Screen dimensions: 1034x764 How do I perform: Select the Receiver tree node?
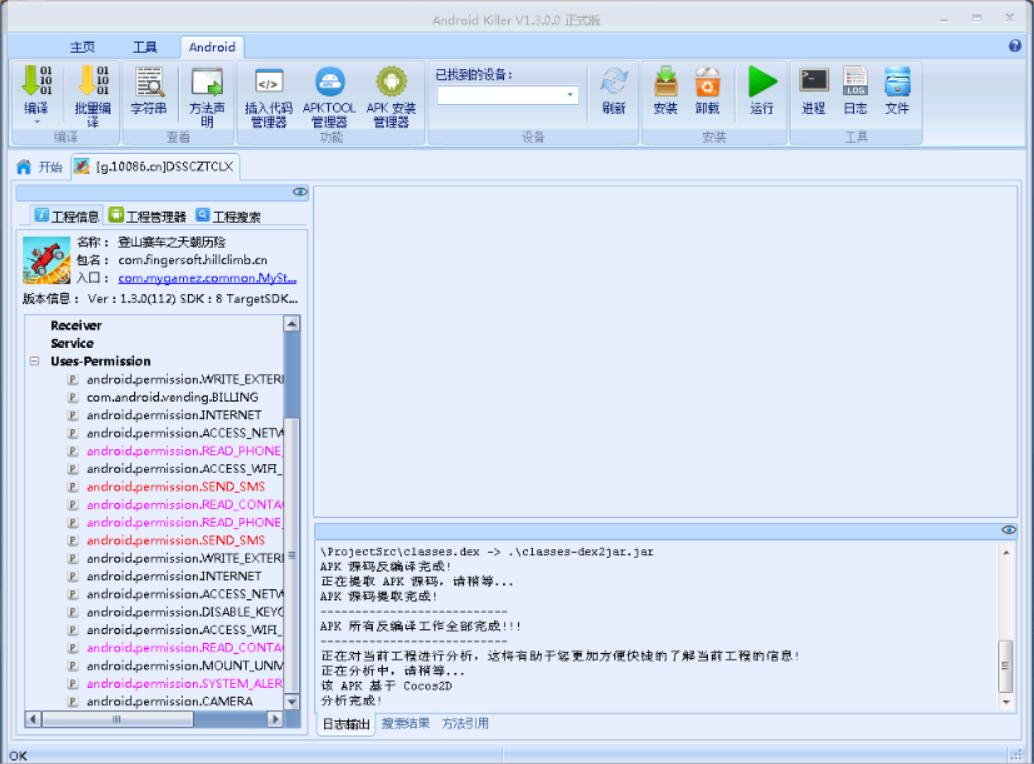pyautogui.click(x=76, y=326)
